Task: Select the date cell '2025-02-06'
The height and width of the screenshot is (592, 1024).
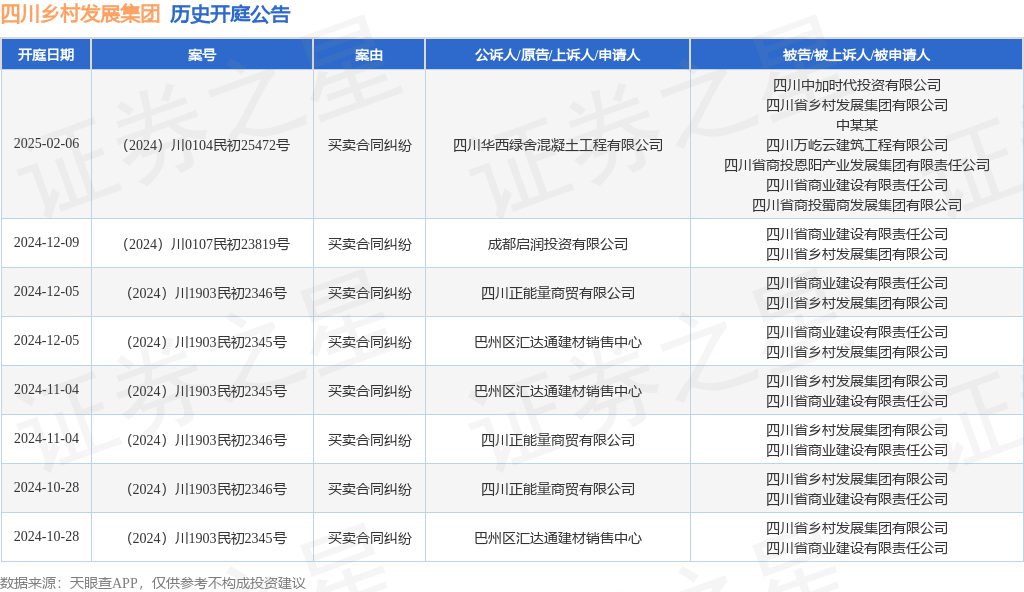Action: click(46, 144)
